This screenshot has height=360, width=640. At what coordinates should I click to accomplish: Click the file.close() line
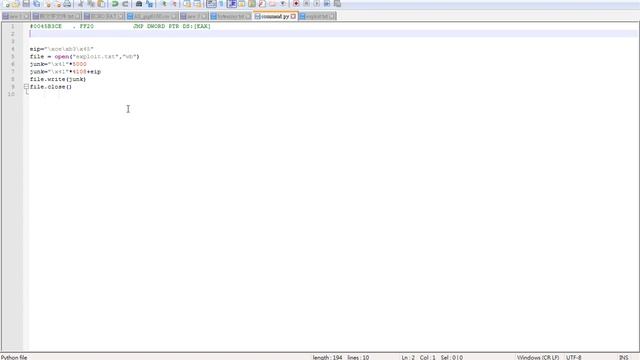pyautogui.click(x=51, y=87)
